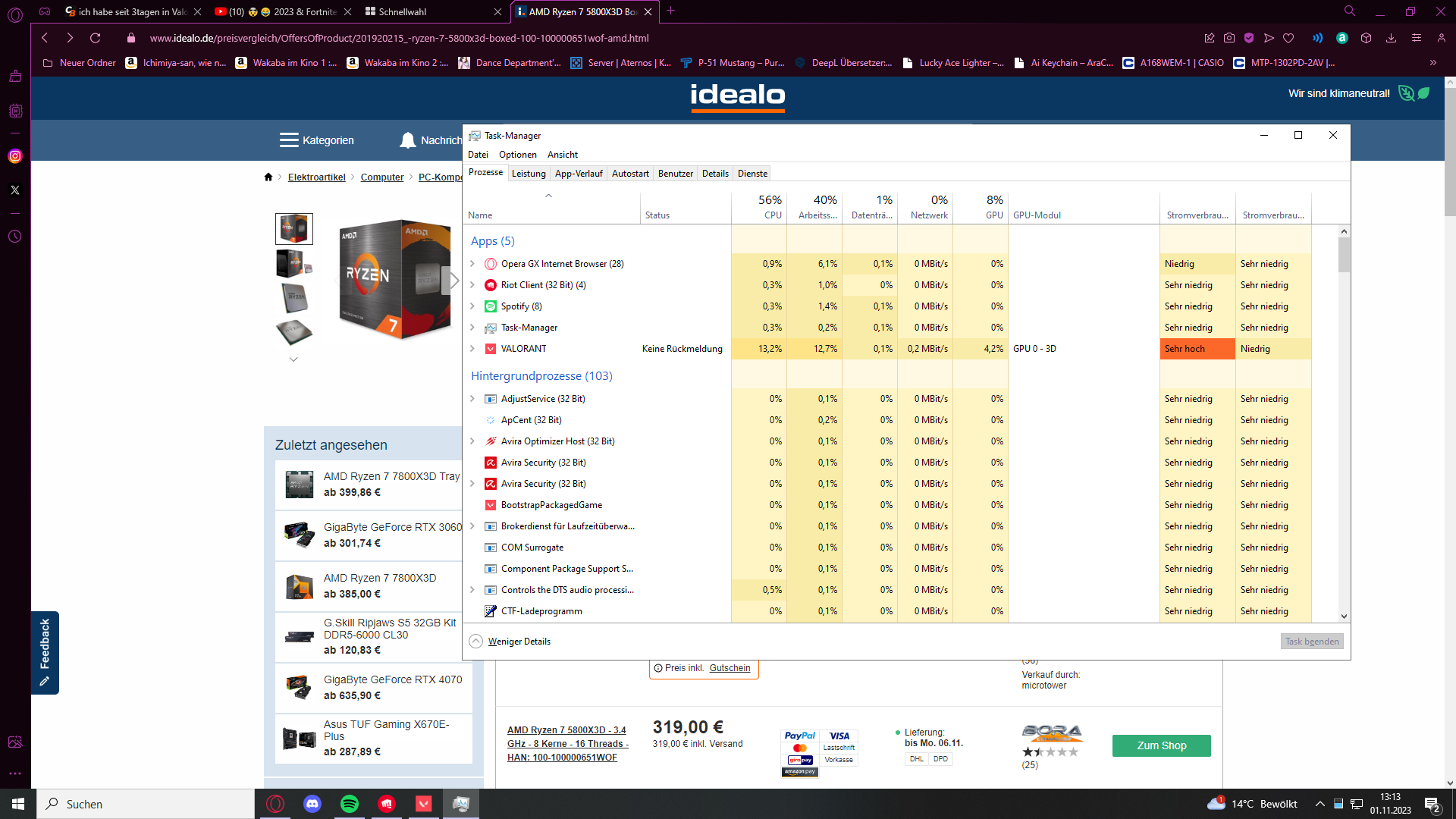1456x819 pixels.
Task: Expand the VALORANT process row
Action: click(472, 349)
